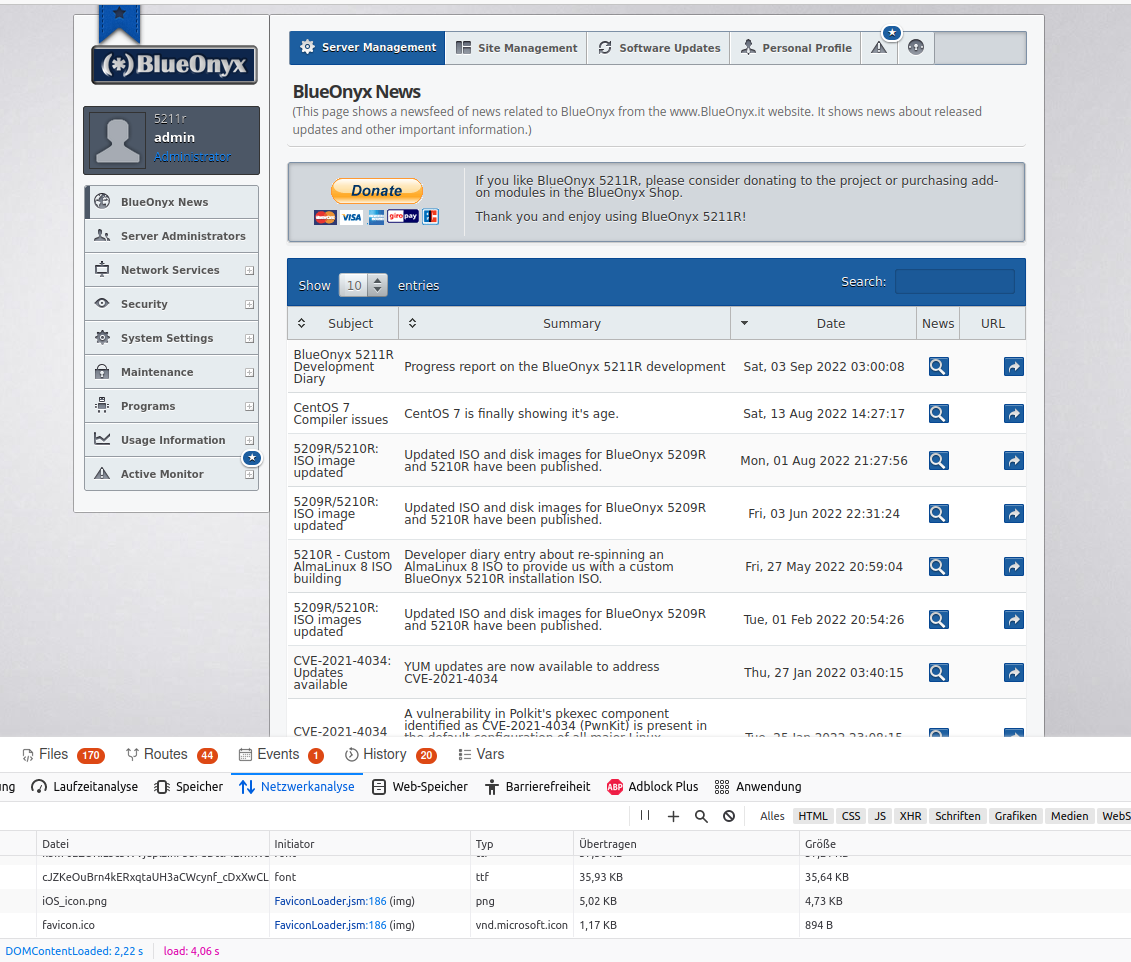View news for 01 Aug 2022 ISO update

[x=938, y=461]
